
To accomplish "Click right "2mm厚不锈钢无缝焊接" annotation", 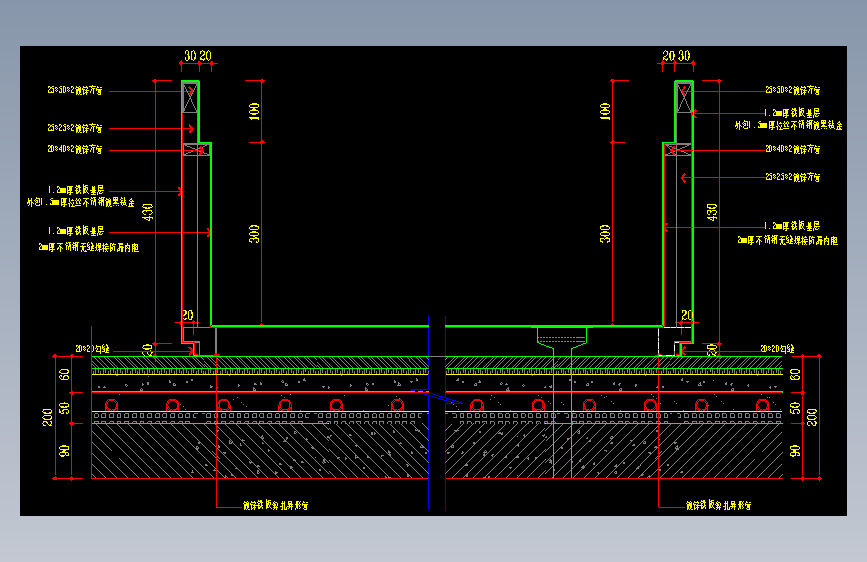I will 787,240.
